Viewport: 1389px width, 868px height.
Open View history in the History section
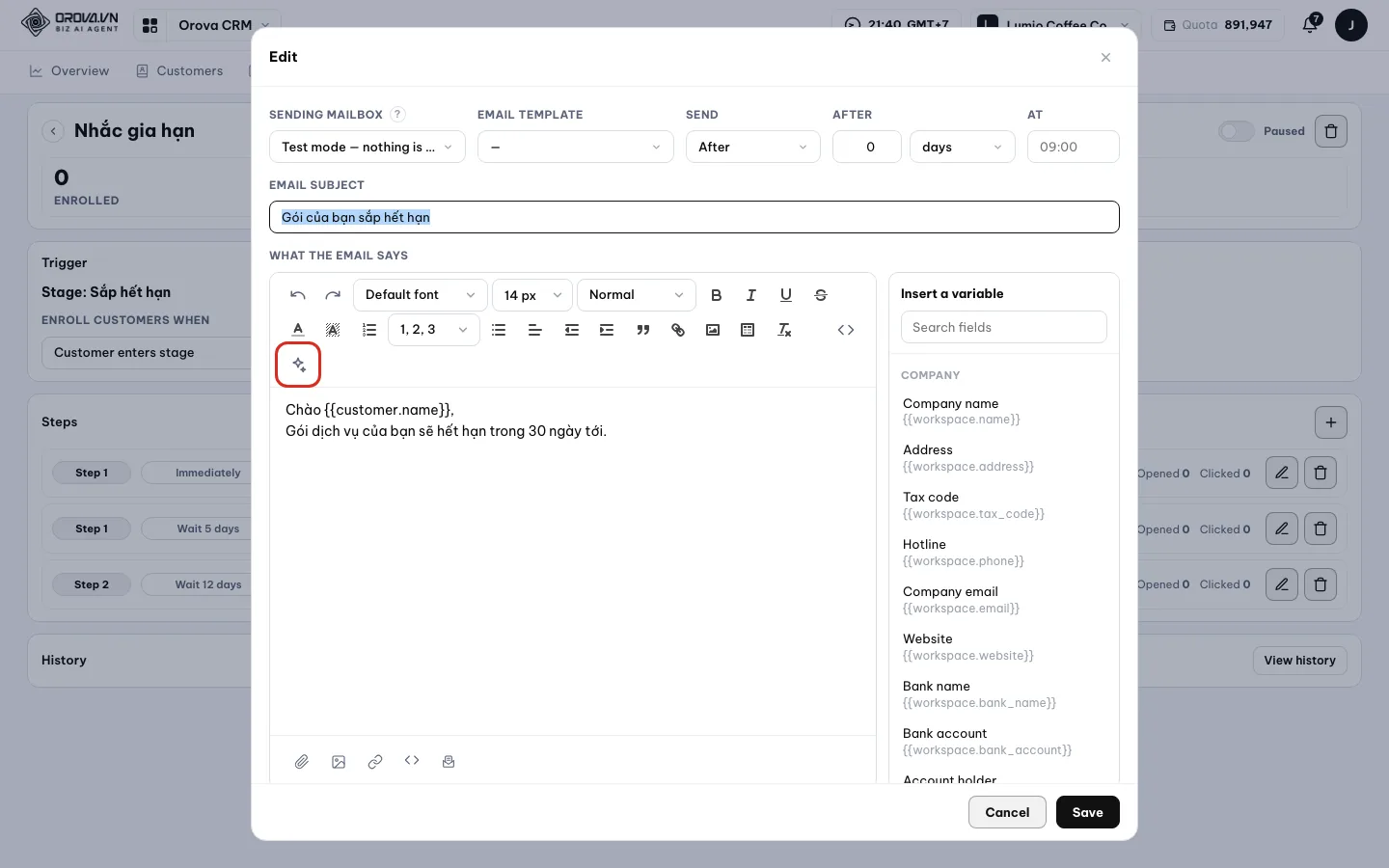[1299, 661]
